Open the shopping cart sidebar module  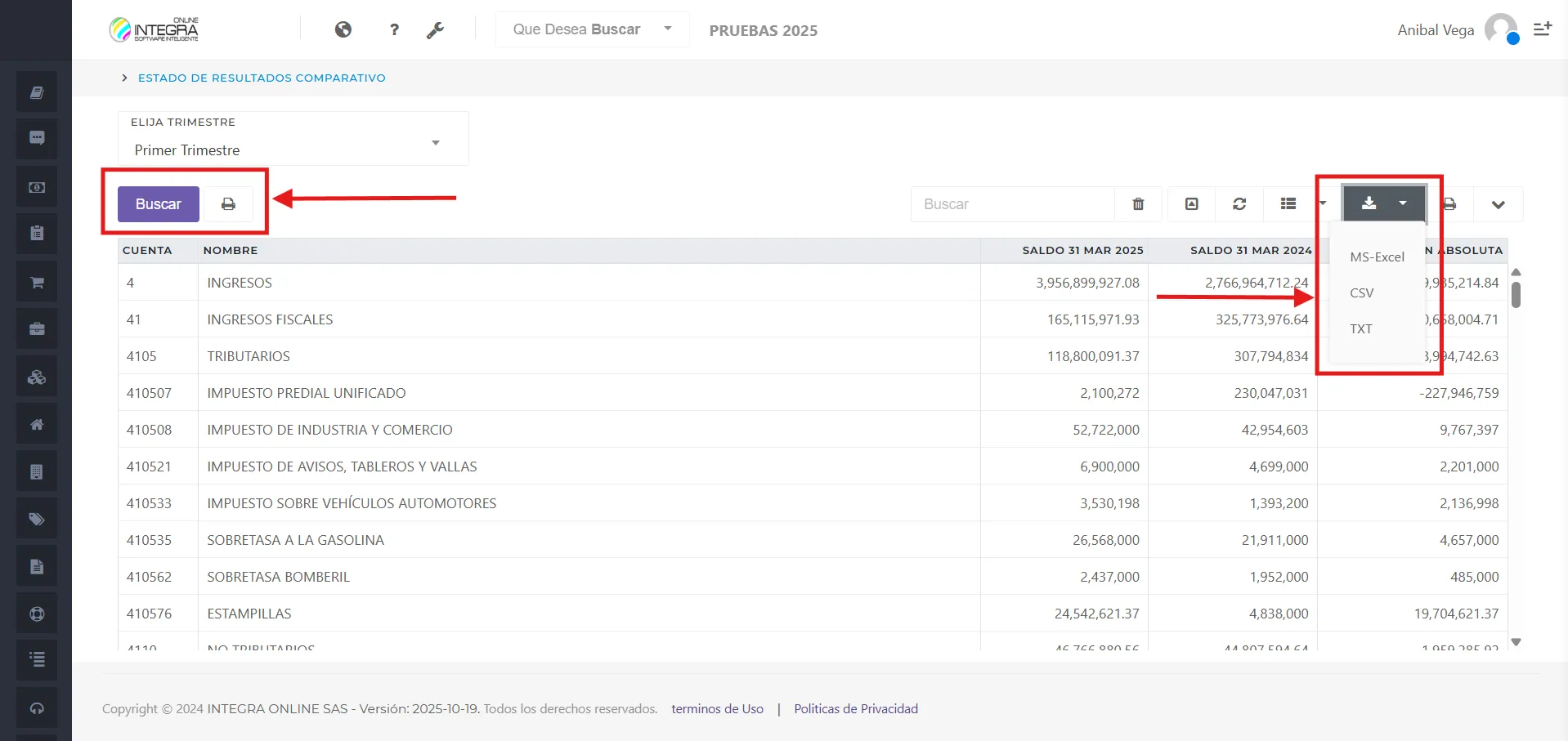click(x=37, y=283)
